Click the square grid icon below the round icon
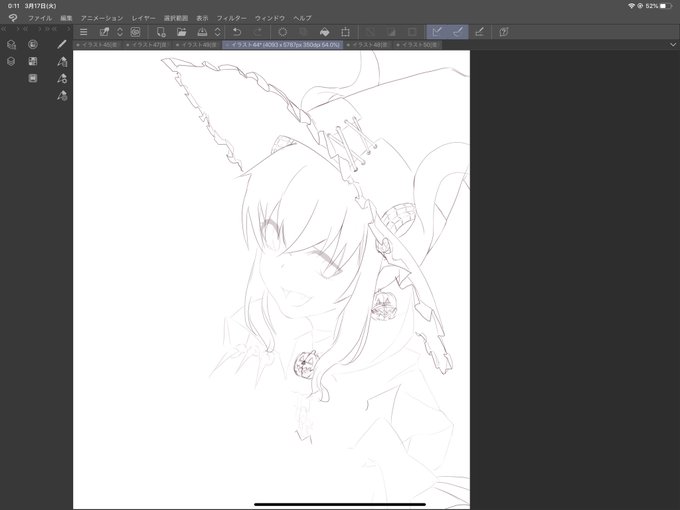Viewport: 680px width, 510px height. pyautogui.click(x=33, y=61)
